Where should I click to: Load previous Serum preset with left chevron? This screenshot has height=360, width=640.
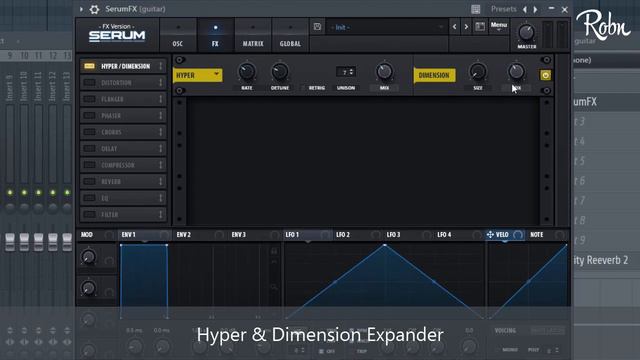click(x=454, y=27)
